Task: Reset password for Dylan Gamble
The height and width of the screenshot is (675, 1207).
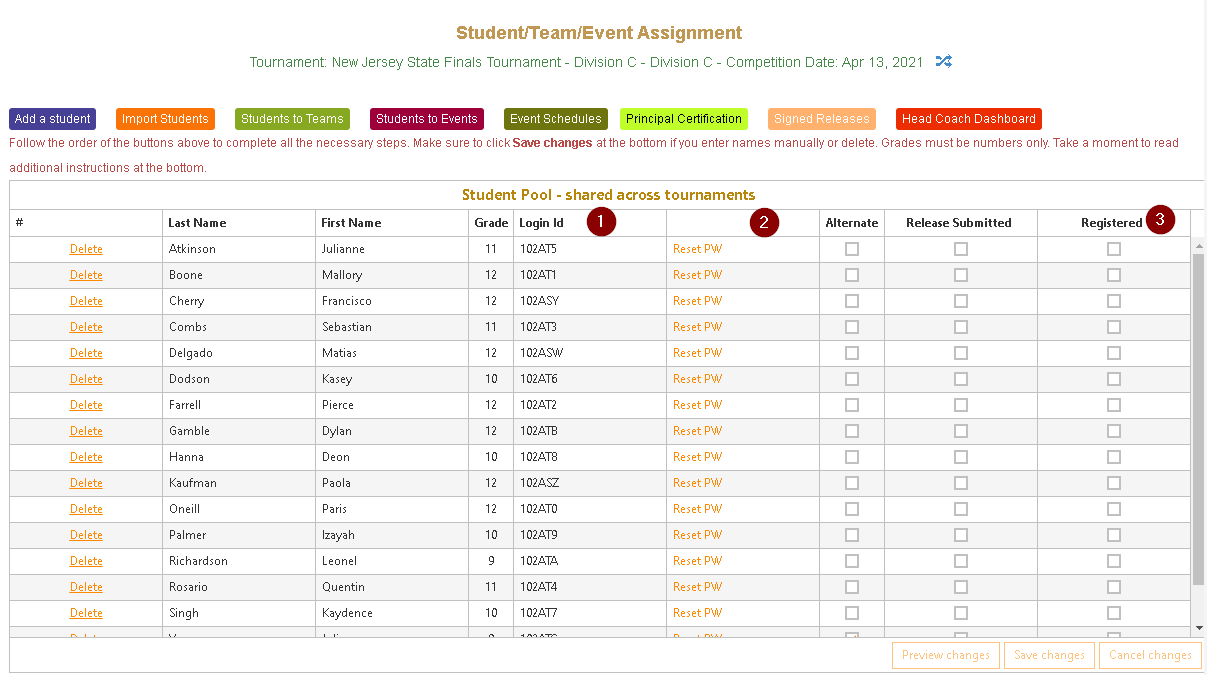Action: click(x=697, y=431)
